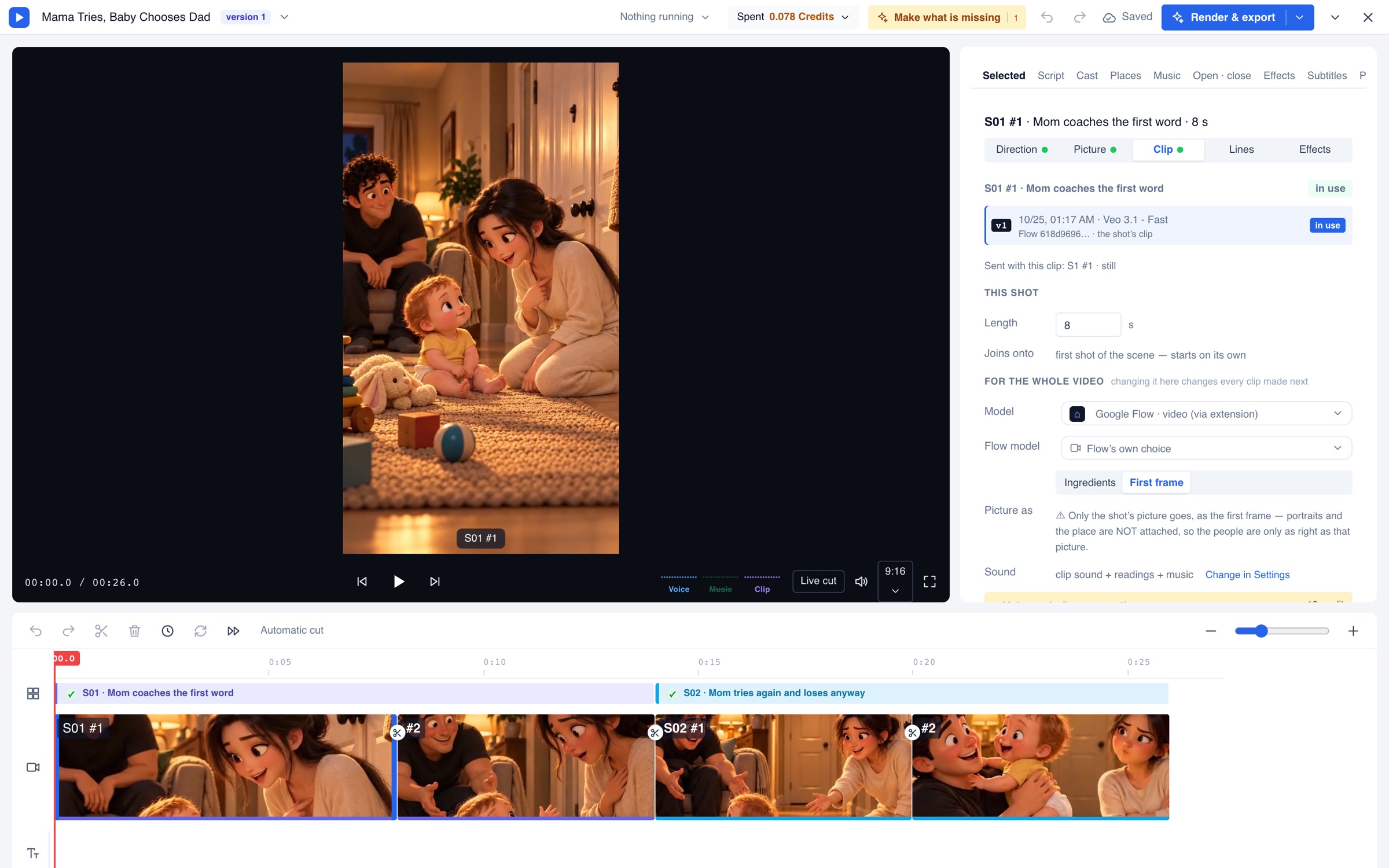Image resolution: width=1389 pixels, height=868 pixels.
Task: Click the scenes grid track icon
Action: [33, 693]
